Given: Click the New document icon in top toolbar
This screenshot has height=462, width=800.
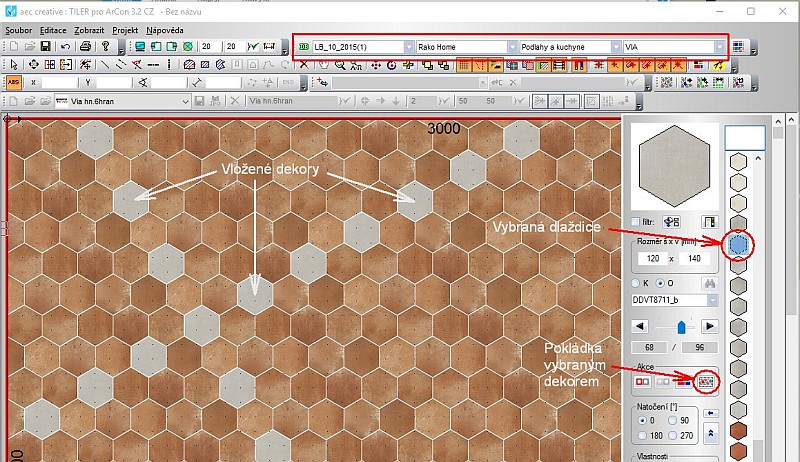Looking at the screenshot, I should coord(14,46).
